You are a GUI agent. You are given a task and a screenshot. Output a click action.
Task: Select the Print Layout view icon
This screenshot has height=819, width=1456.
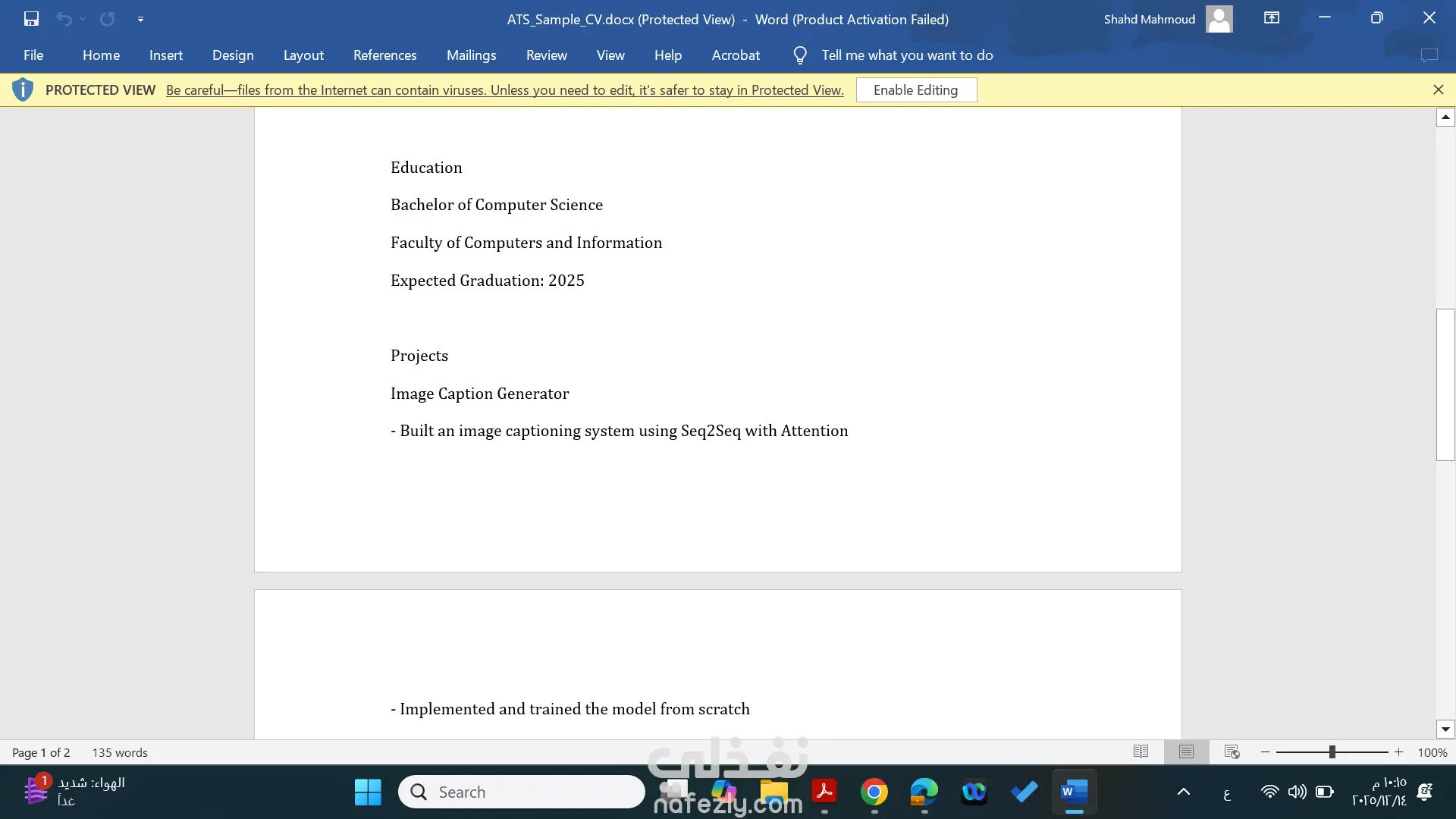[1186, 752]
